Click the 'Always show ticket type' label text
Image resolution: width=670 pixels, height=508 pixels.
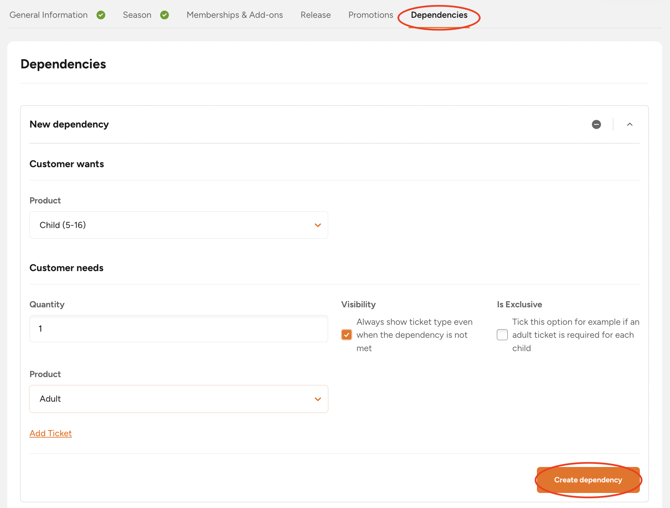coord(413,335)
